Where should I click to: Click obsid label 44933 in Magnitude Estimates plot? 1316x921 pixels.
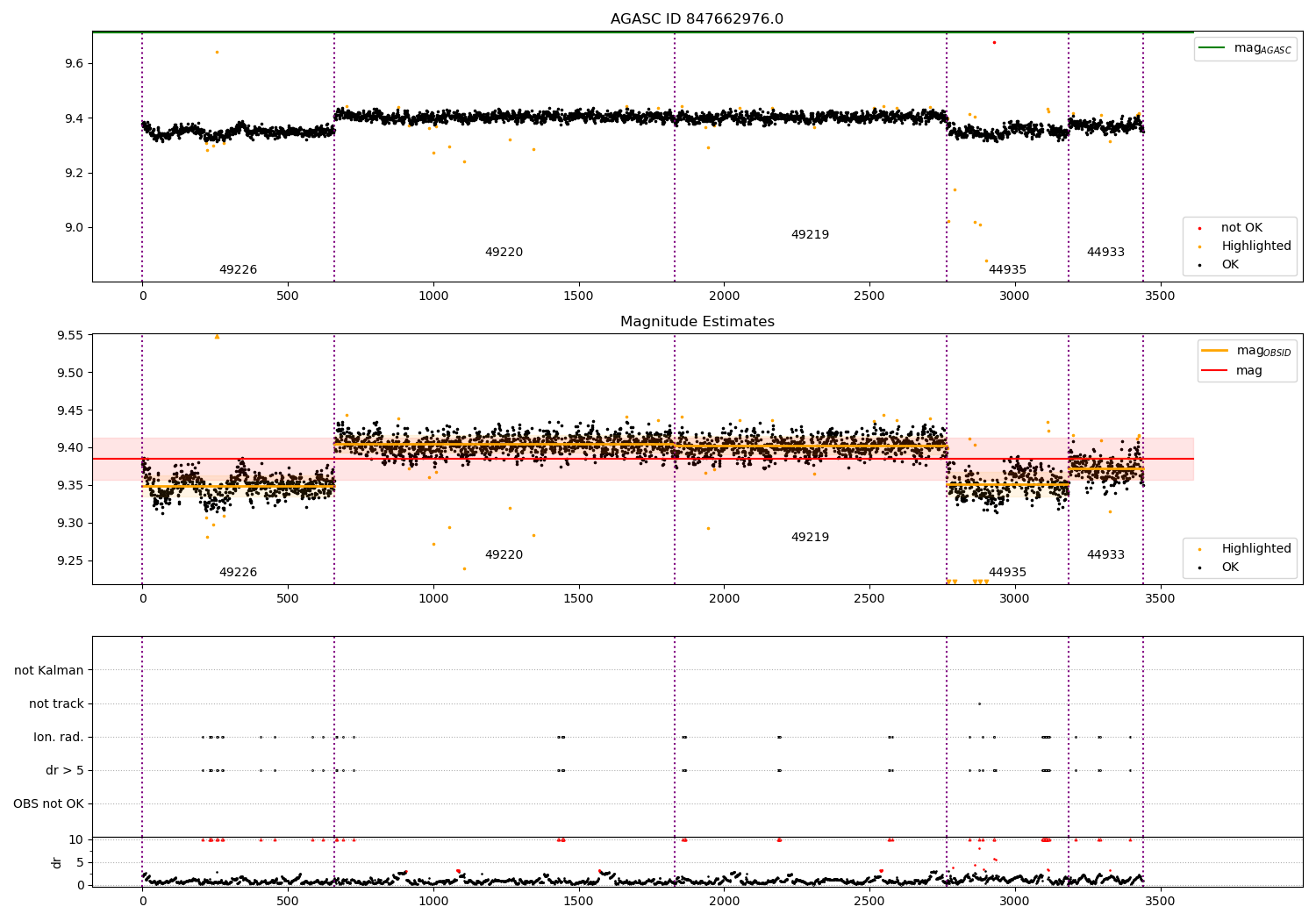pos(1105,555)
